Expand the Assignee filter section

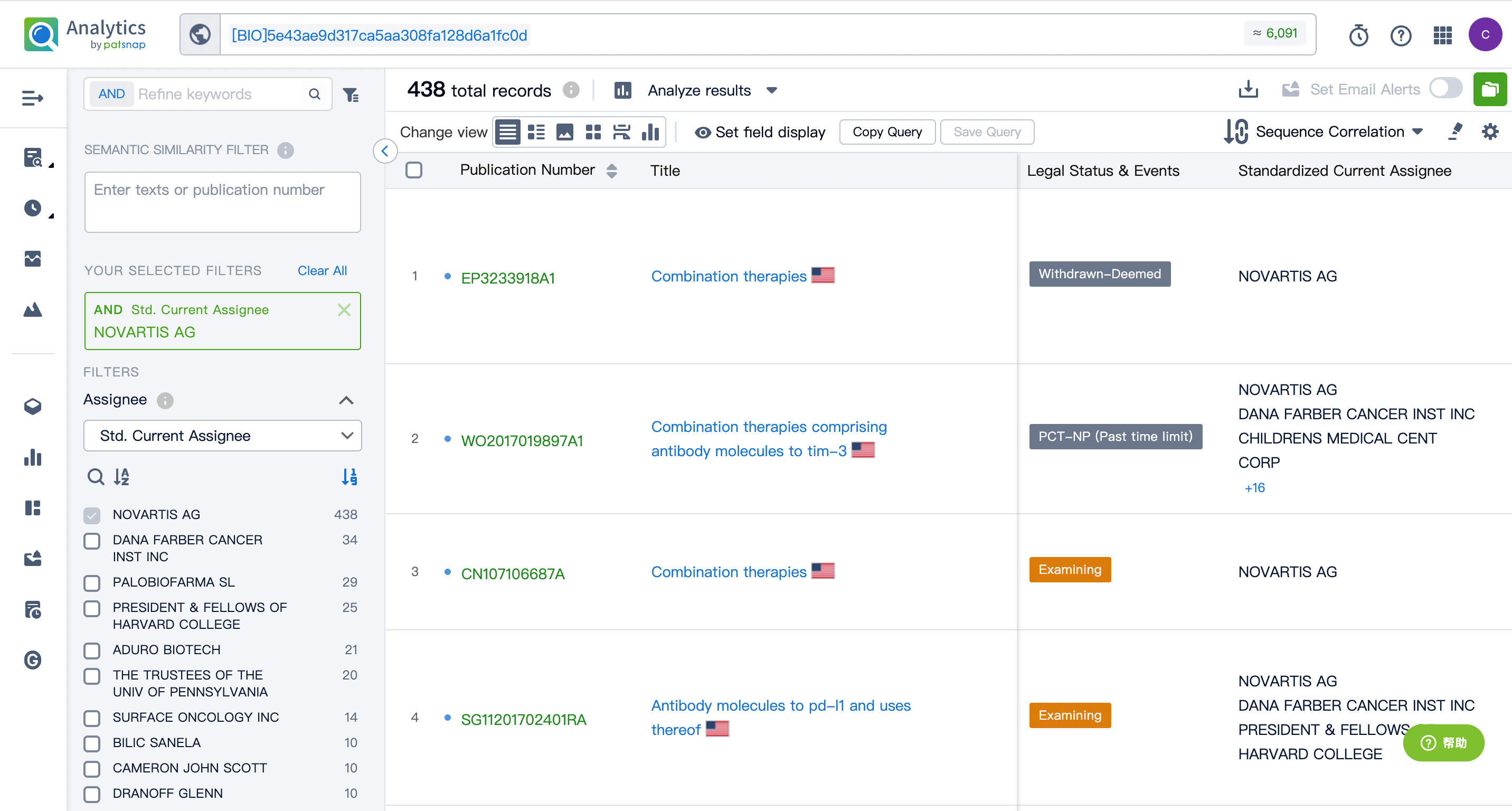click(346, 399)
